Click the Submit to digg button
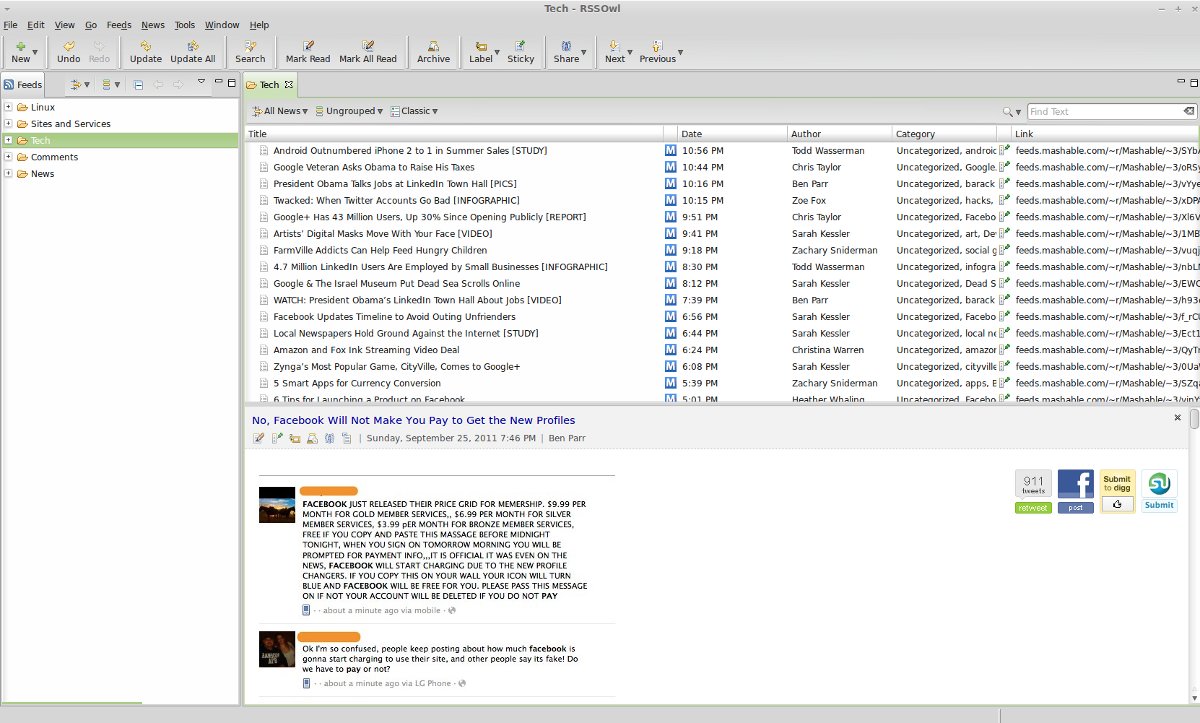The image size is (1200, 723). [x=1117, y=491]
